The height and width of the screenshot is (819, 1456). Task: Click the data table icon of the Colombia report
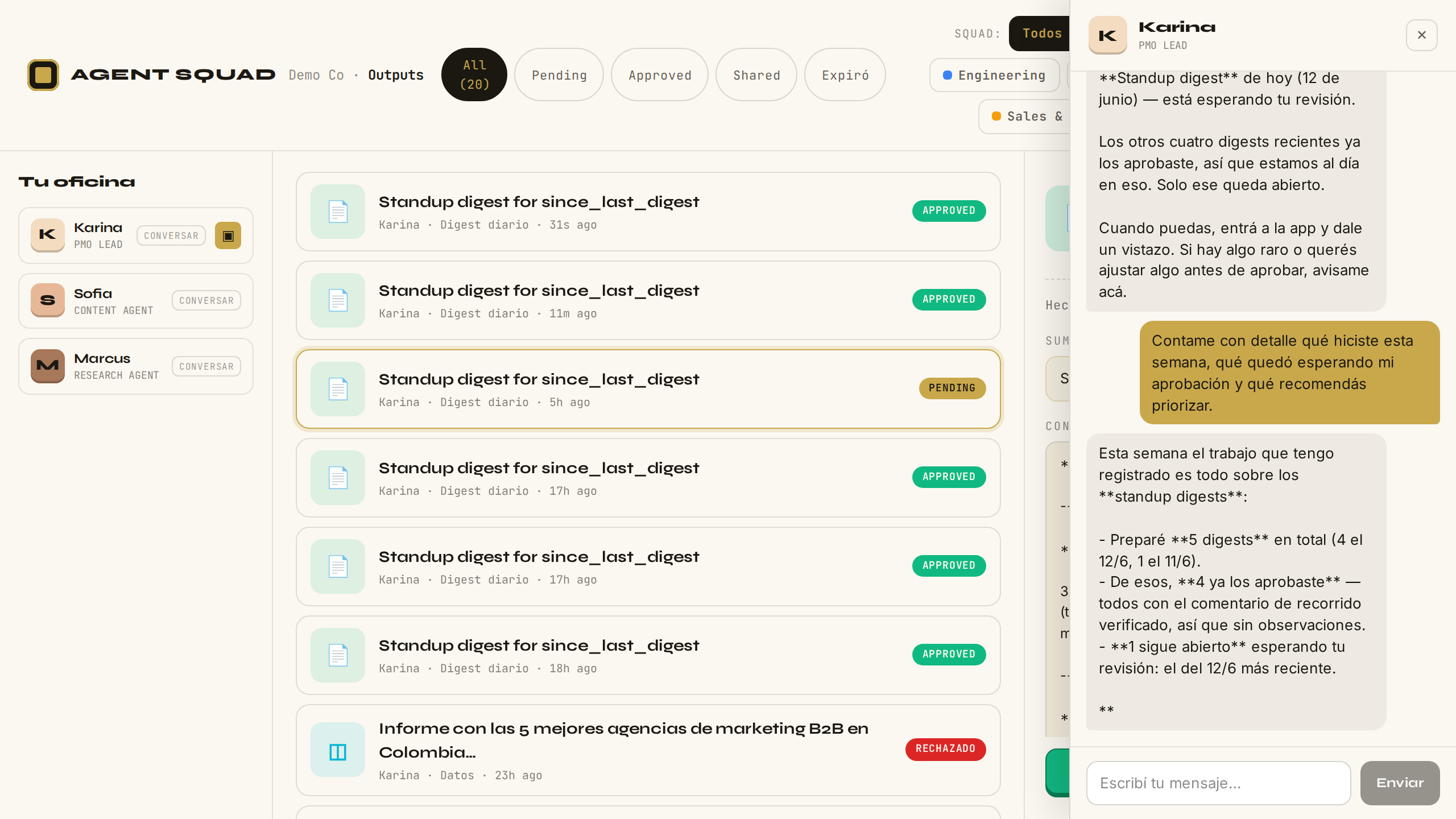(338, 750)
